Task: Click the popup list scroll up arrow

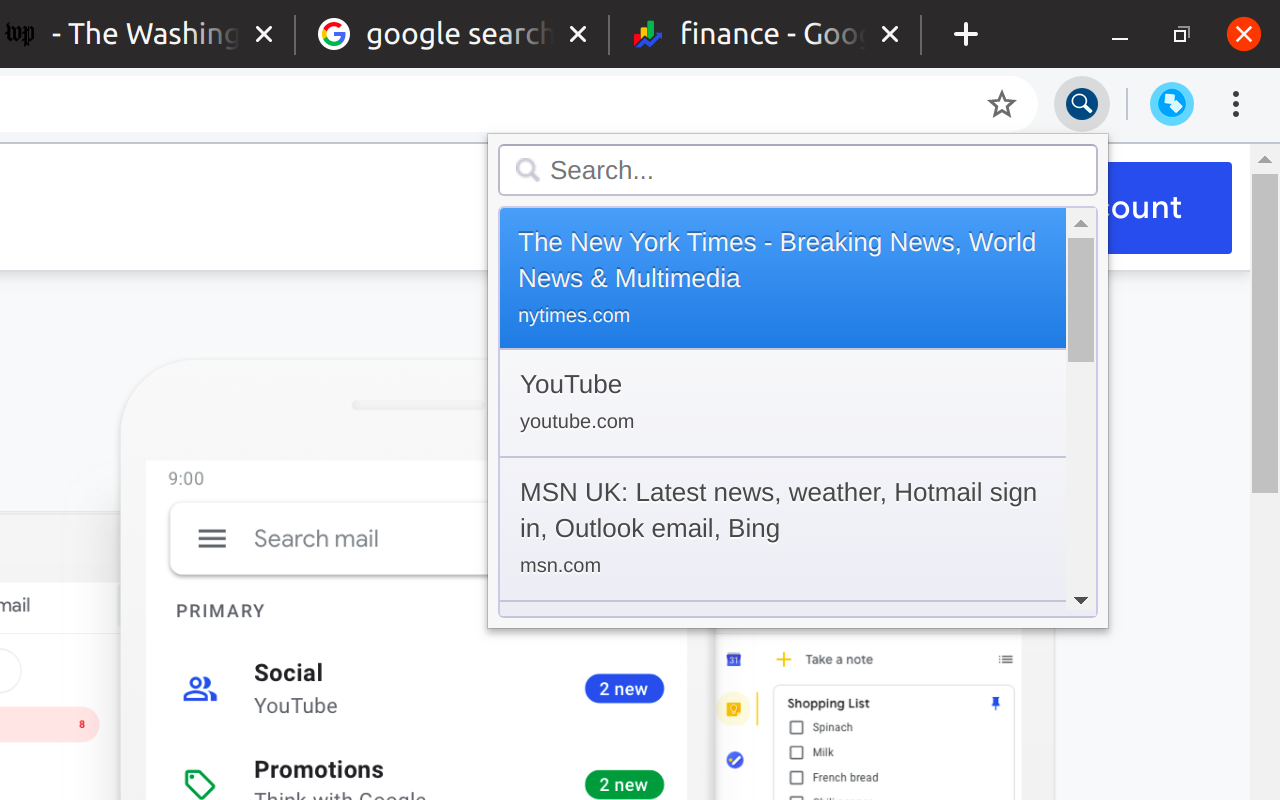Action: tap(1081, 223)
